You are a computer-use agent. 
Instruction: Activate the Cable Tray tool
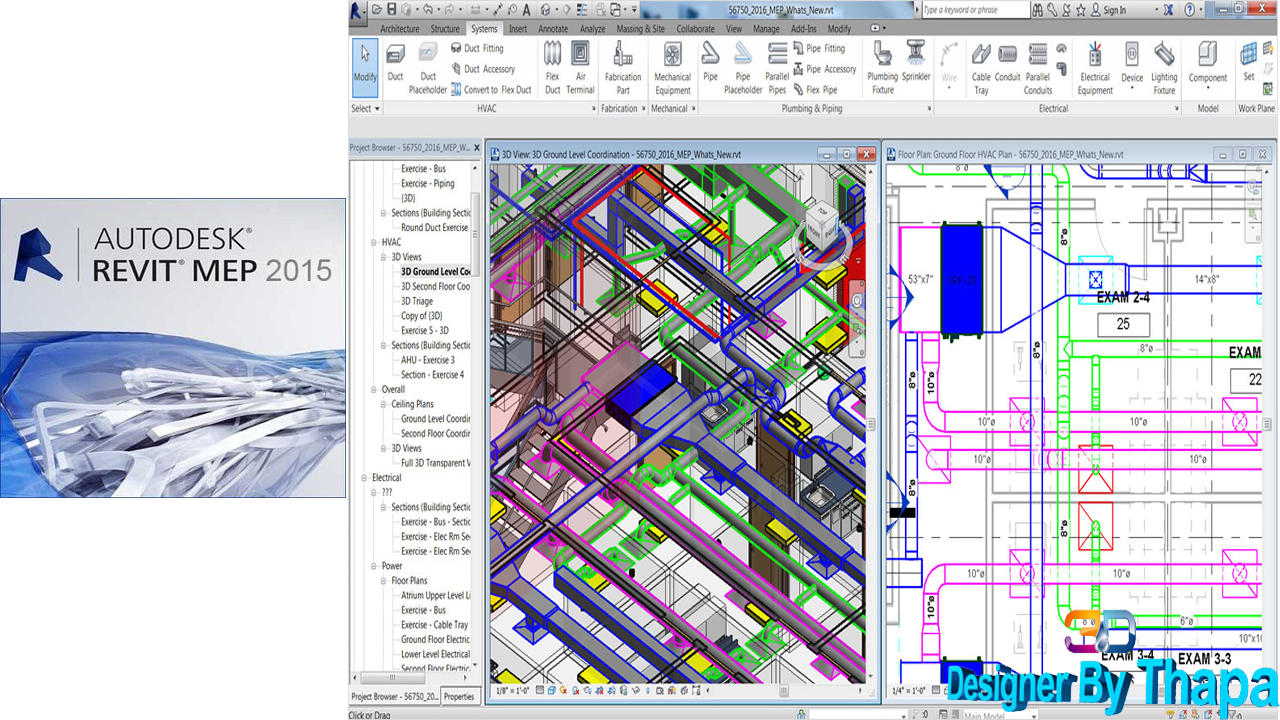981,67
